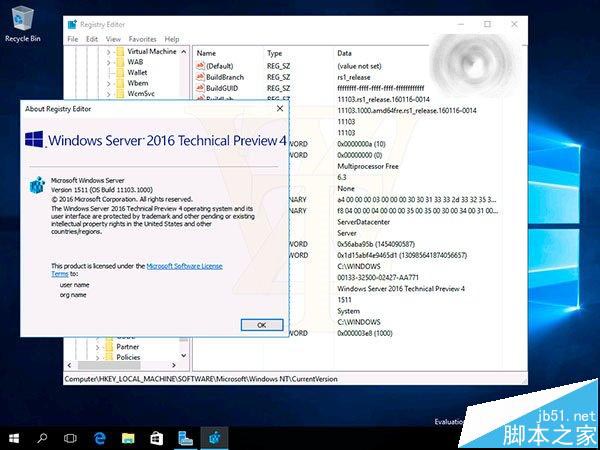Open the Edit menu

coord(92,39)
